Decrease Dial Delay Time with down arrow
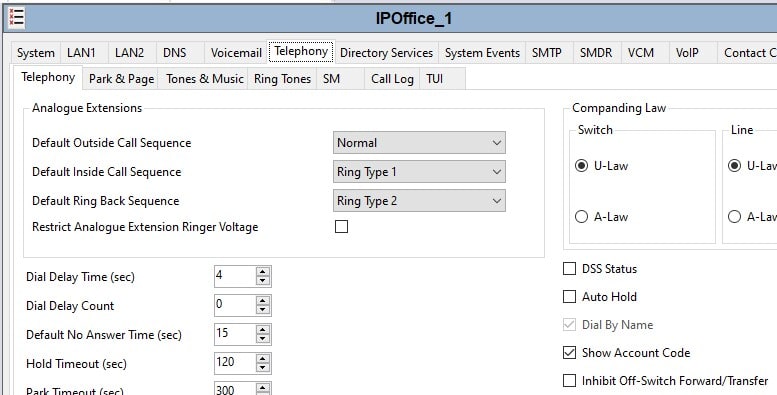The height and width of the screenshot is (395, 777). 263,281
